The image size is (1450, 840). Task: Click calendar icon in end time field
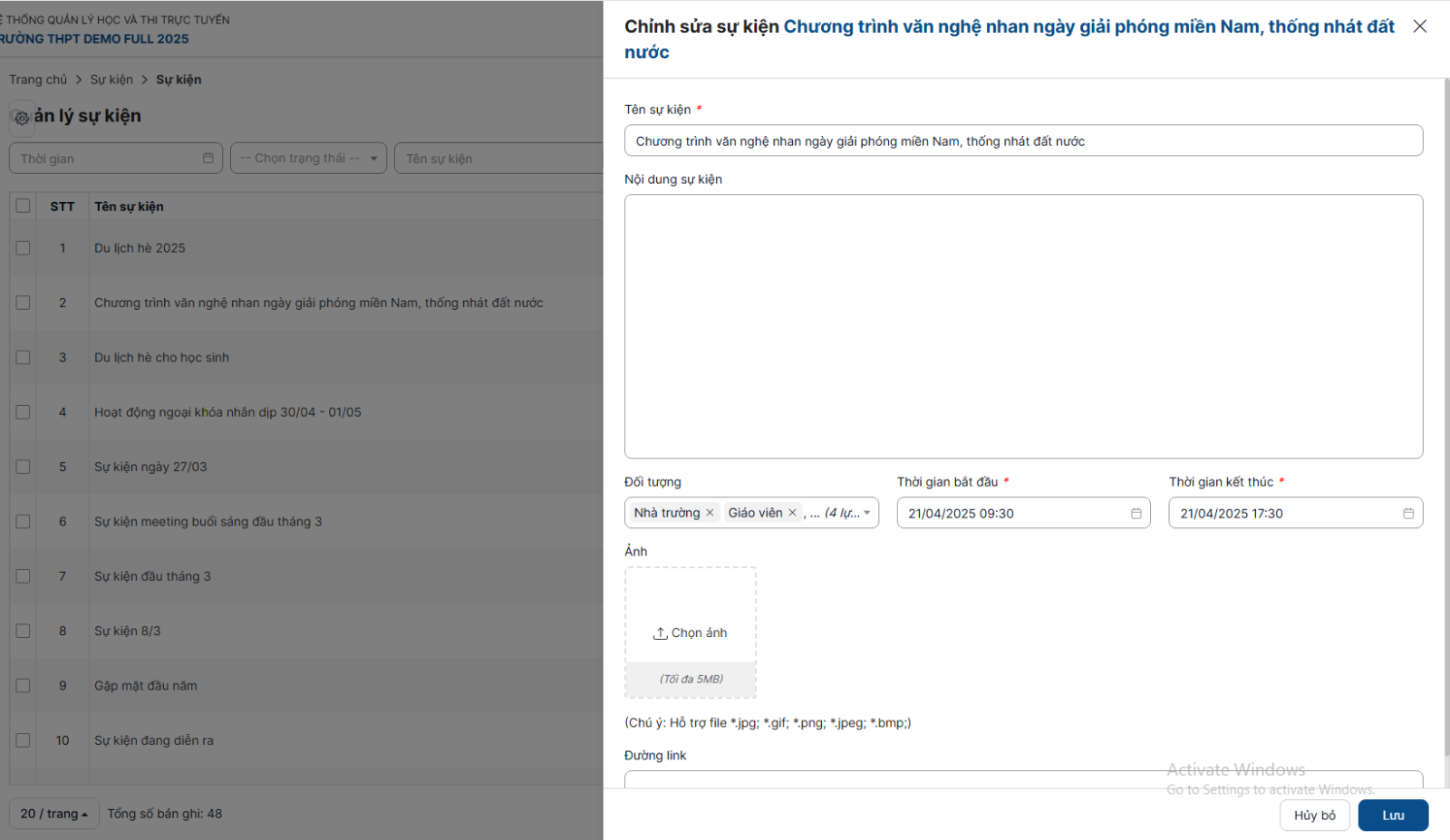1407,514
